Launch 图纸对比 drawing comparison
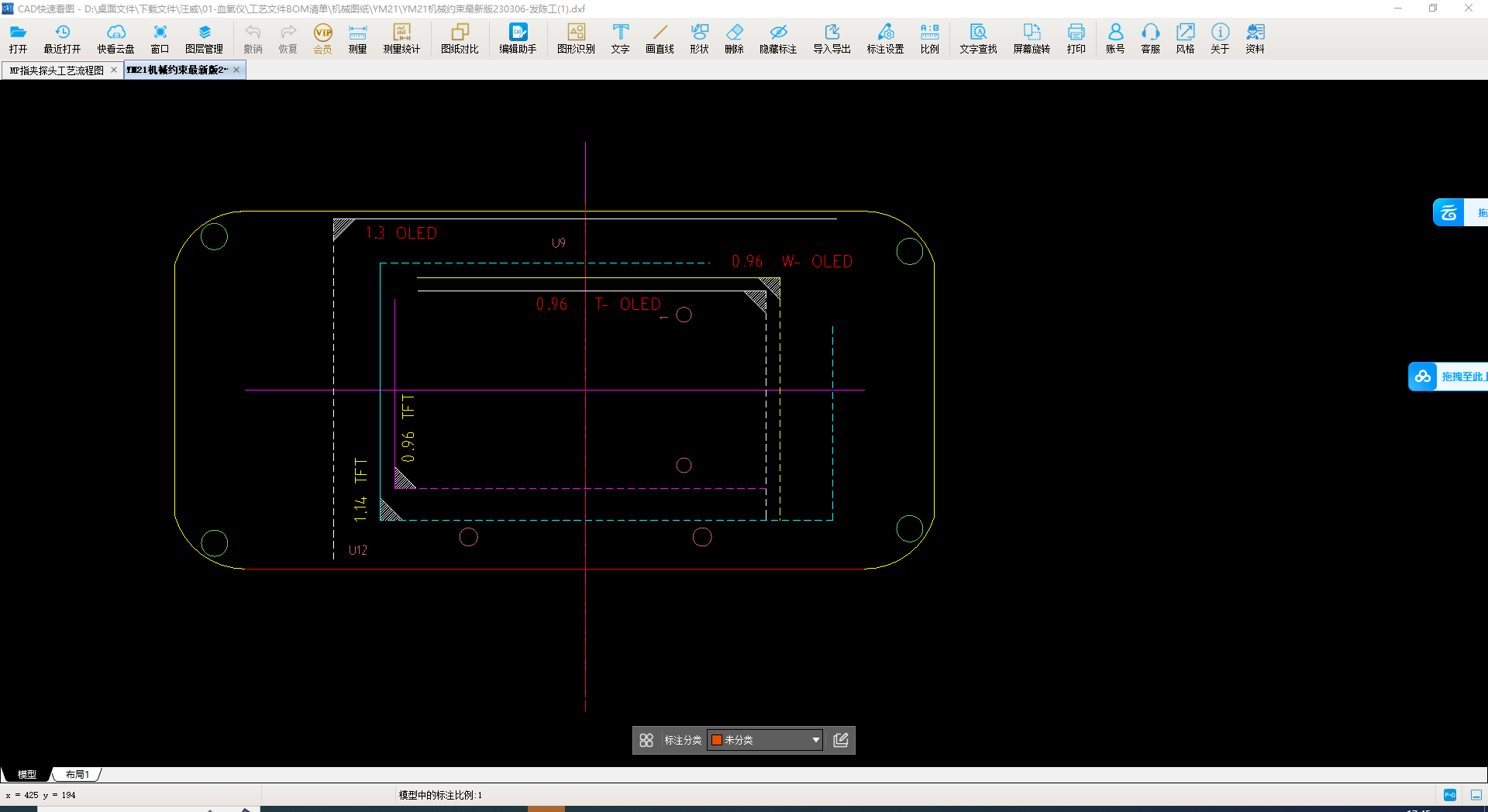 (460, 38)
